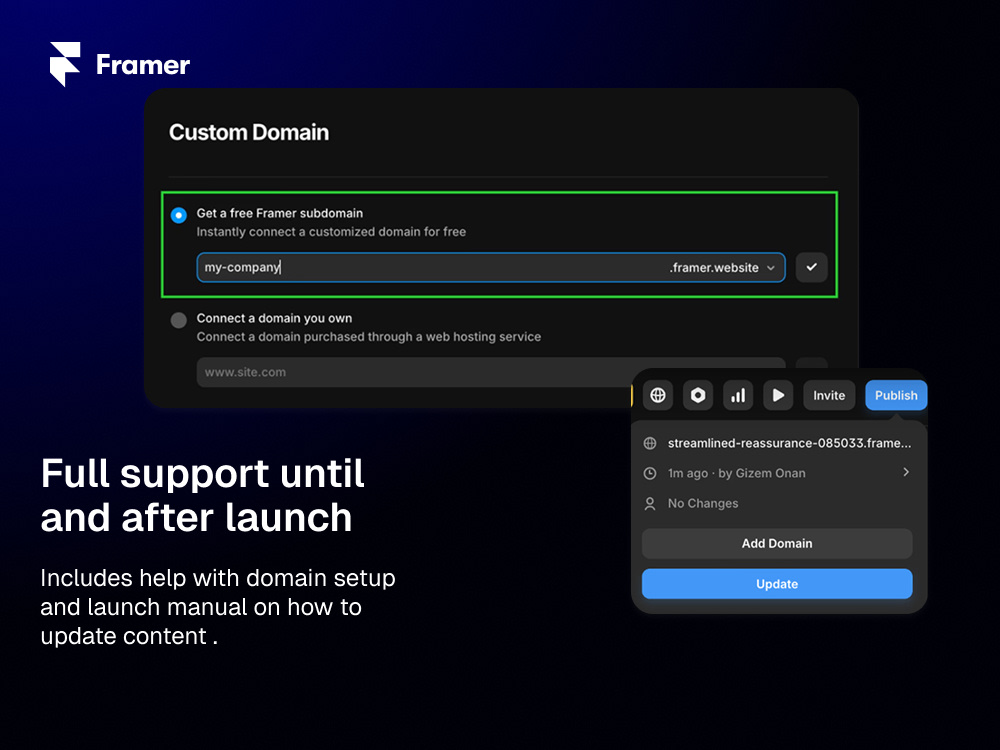Expand the 1m ago version history chevron

pos(906,472)
